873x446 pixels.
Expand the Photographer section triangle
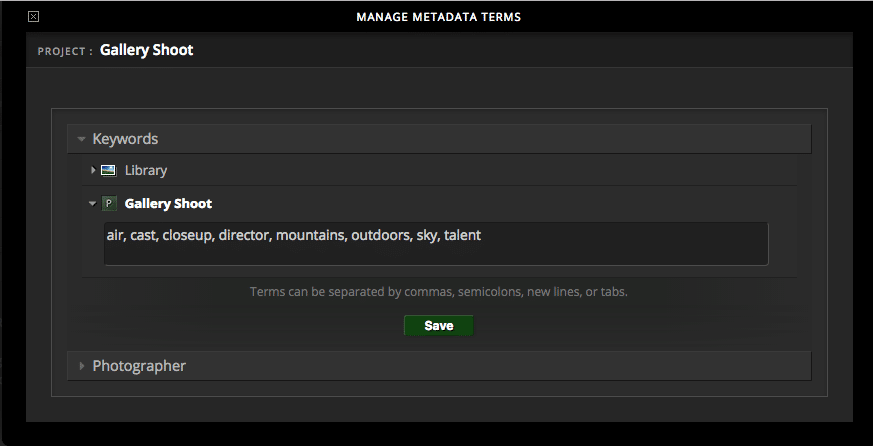(x=81, y=366)
